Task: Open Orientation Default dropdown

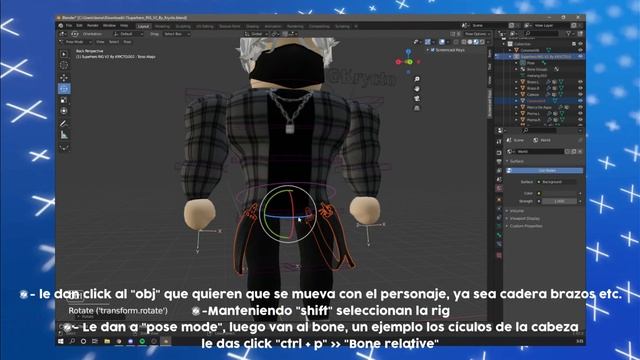Action: pos(128,34)
